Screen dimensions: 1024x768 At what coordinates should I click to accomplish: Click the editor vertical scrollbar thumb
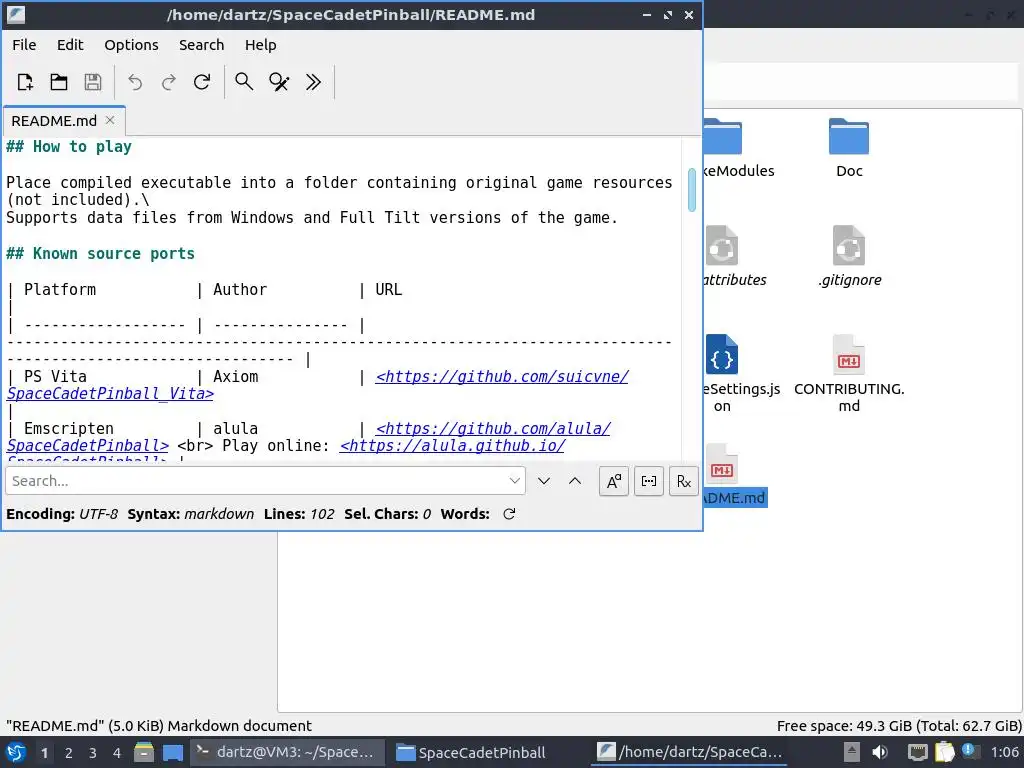(692, 190)
